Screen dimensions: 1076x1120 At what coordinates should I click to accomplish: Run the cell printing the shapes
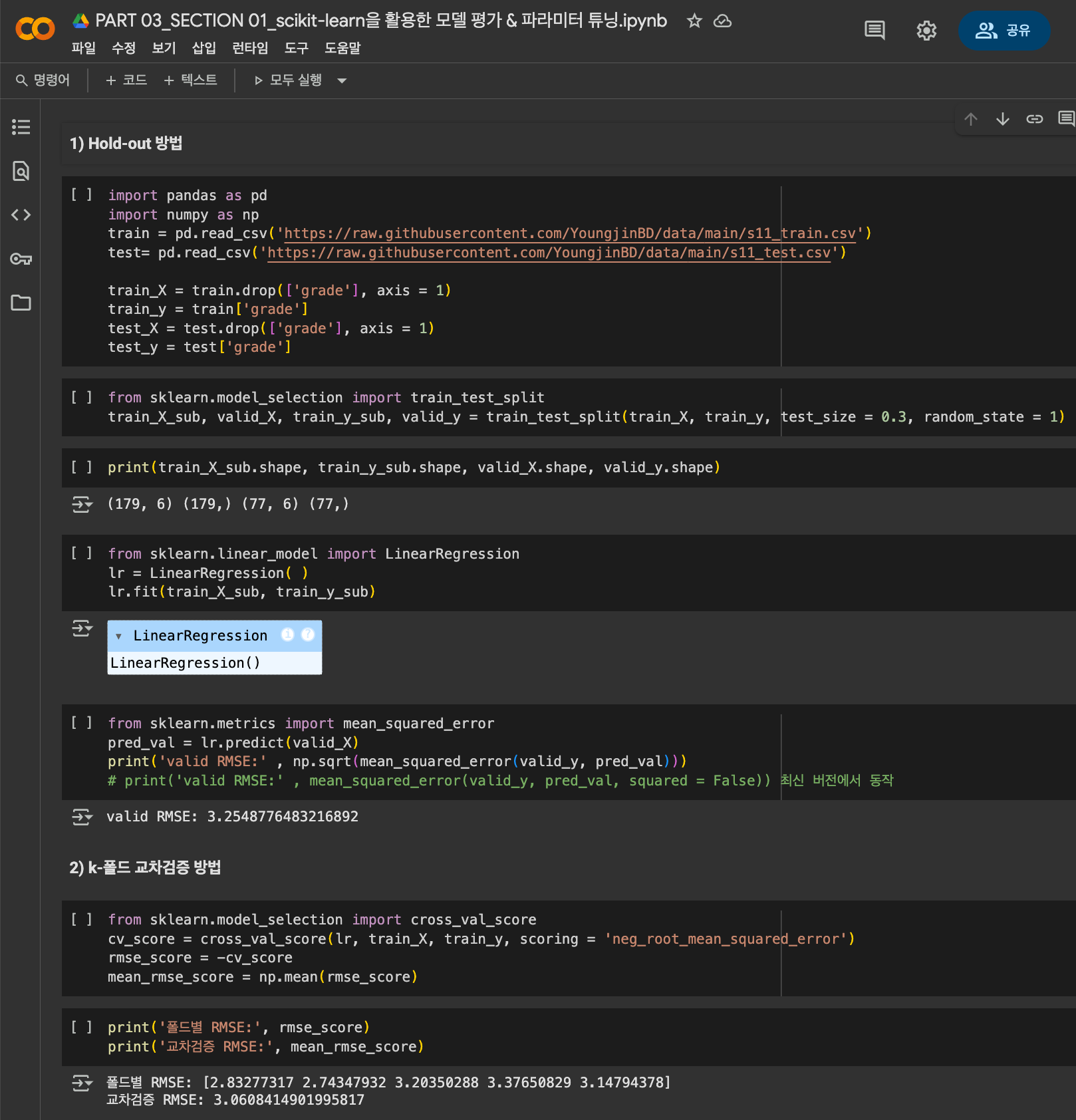(82, 468)
